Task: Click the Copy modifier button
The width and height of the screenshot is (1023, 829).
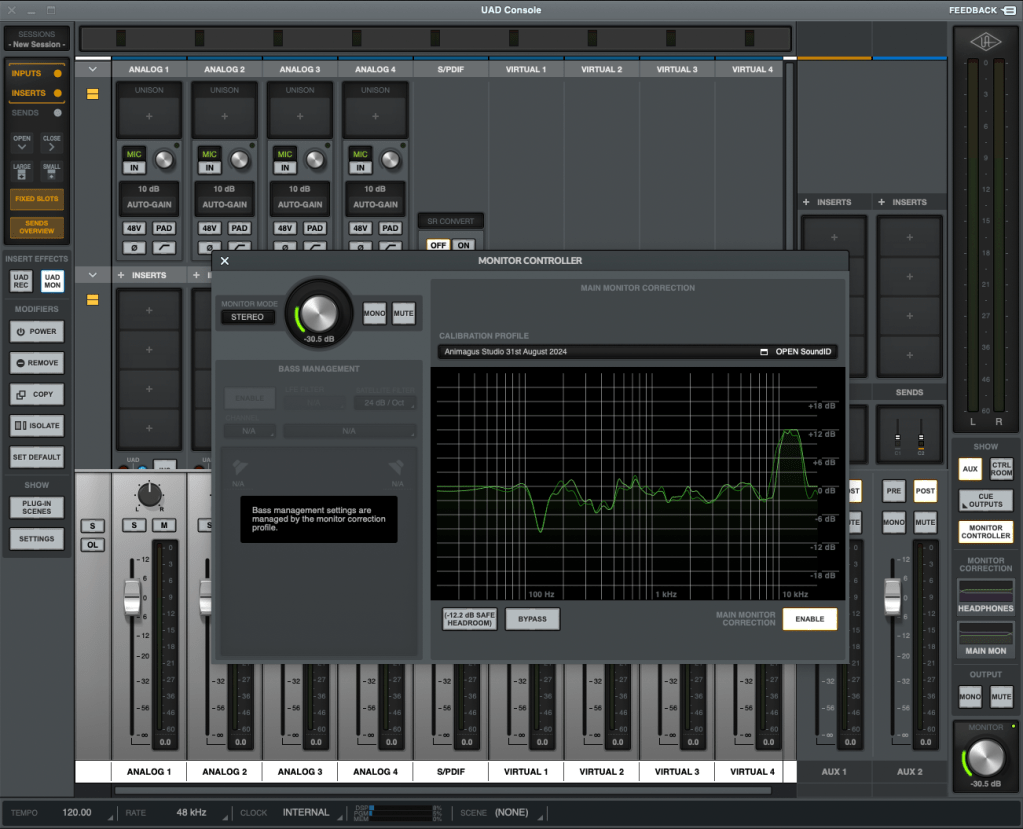Action: 36,394
